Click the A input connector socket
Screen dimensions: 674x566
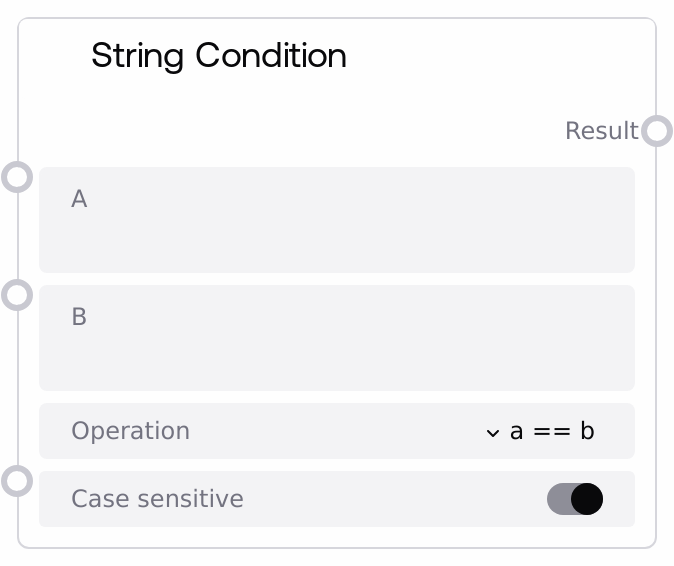(x=17, y=177)
